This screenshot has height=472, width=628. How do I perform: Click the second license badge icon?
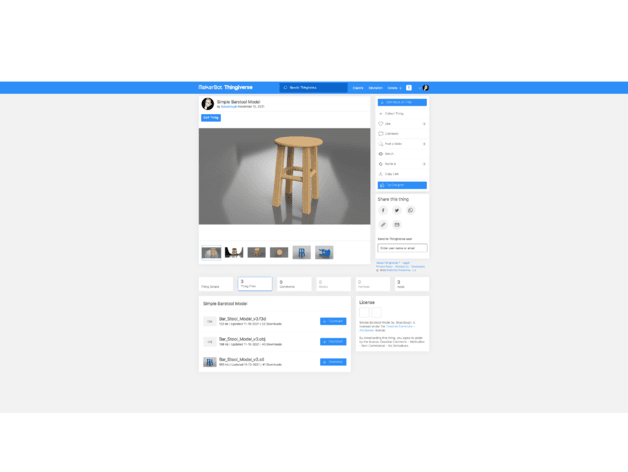pos(376,313)
